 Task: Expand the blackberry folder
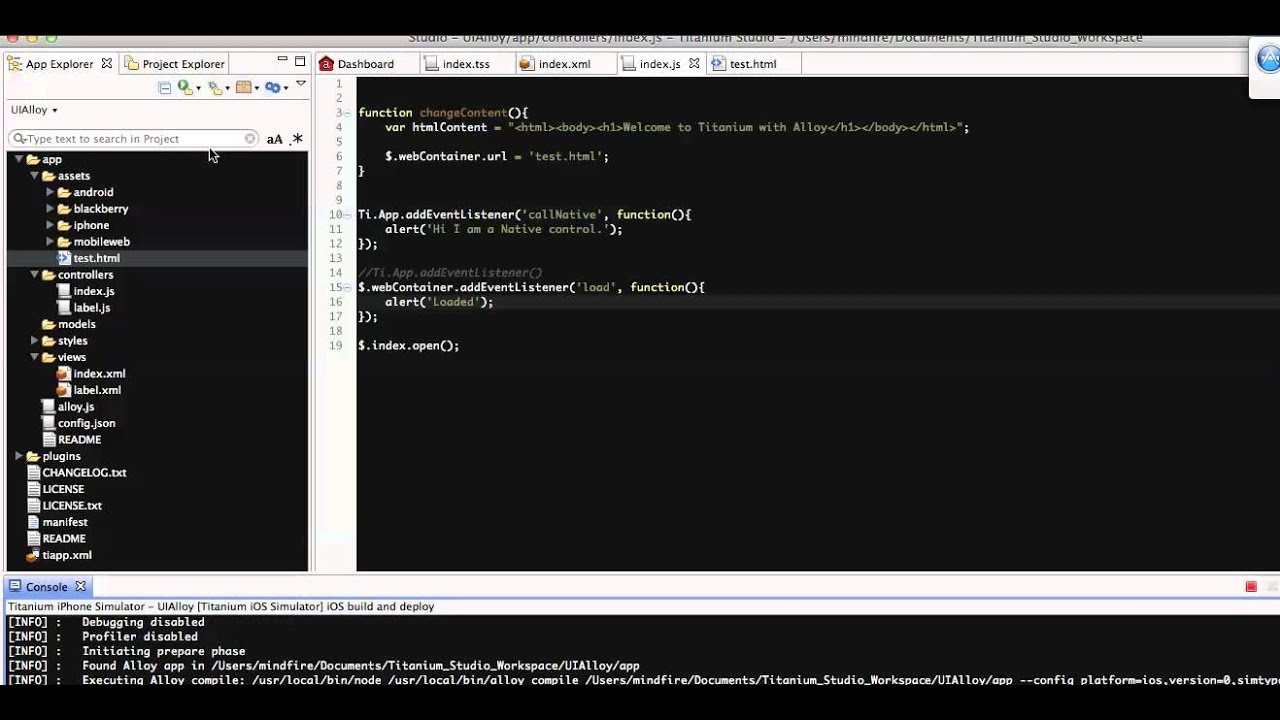(50, 208)
